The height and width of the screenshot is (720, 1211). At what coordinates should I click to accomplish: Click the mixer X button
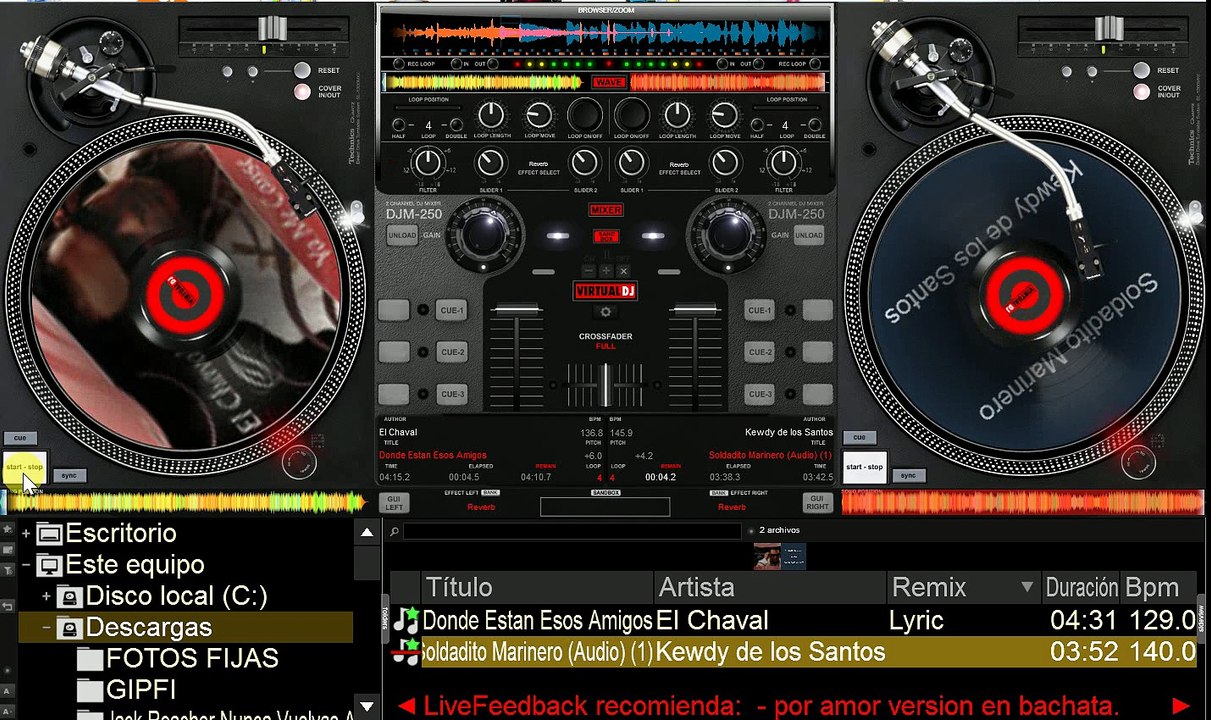(x=623, y=271)
